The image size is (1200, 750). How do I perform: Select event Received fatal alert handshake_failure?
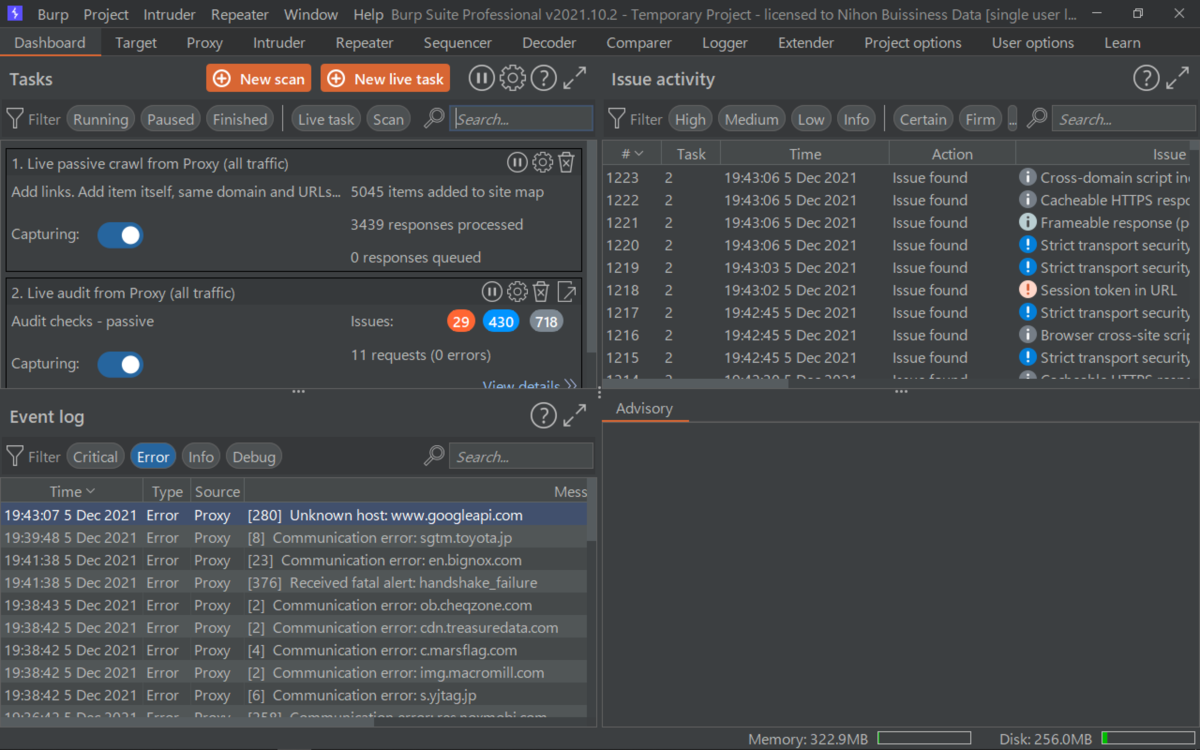point(294,582)
